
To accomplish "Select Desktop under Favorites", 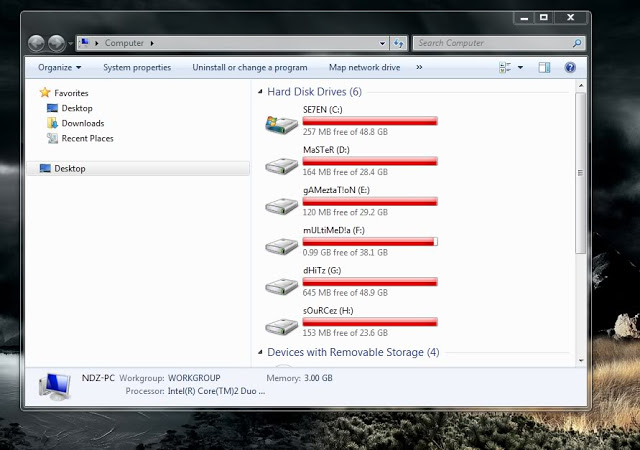I will tap(77, 108).
